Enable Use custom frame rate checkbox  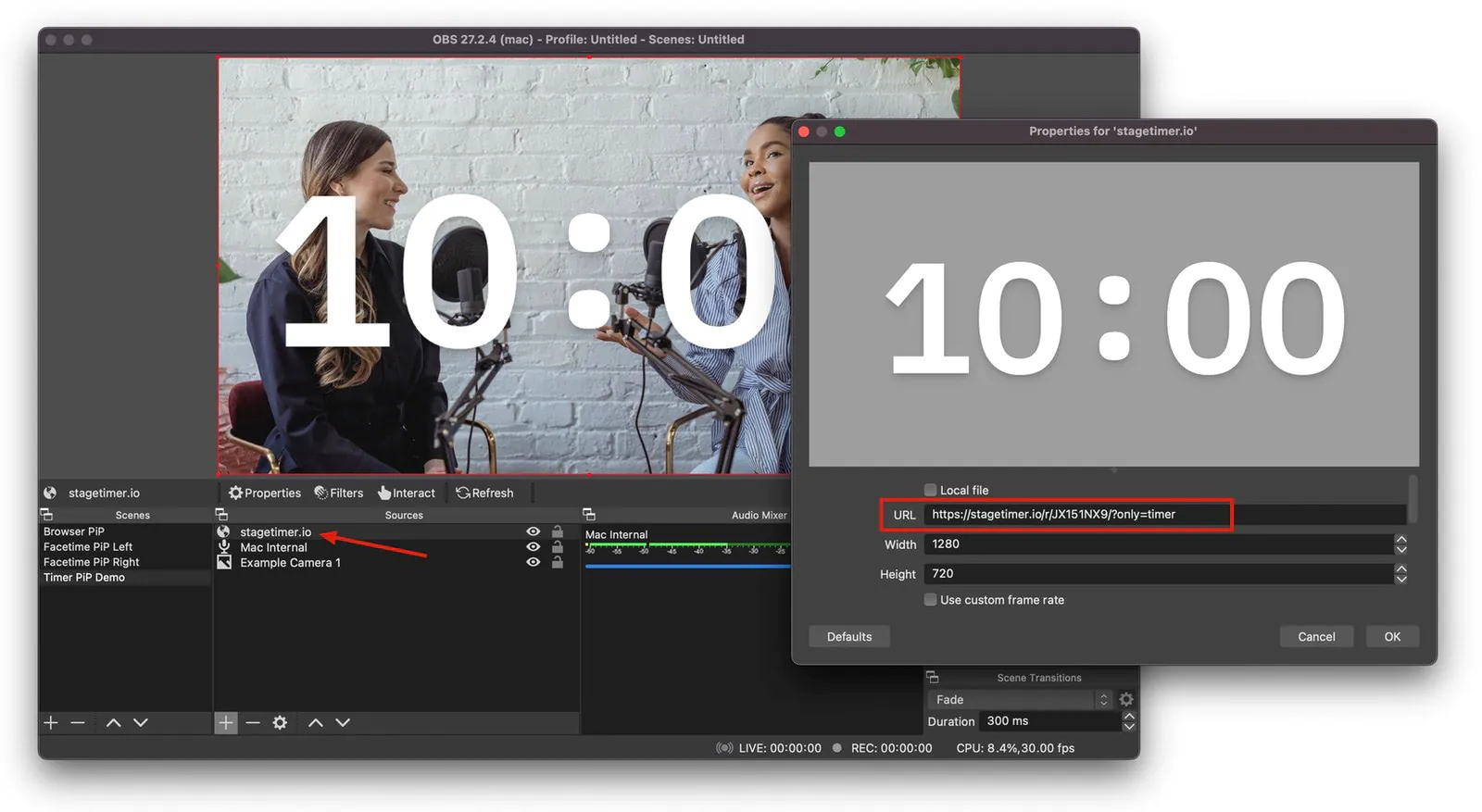click(x=930, y=600)
